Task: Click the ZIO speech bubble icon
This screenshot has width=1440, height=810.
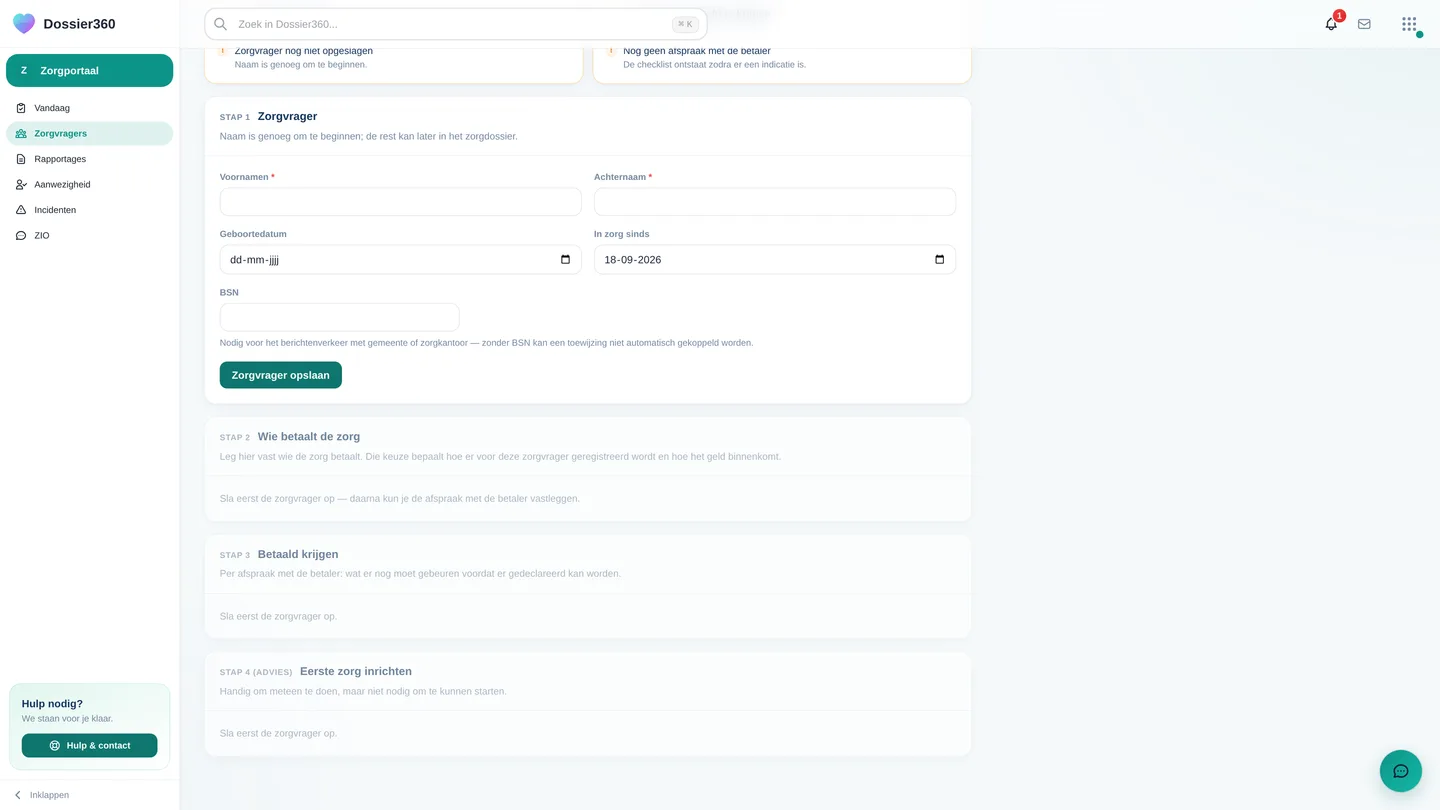Action: pos(21,236)
